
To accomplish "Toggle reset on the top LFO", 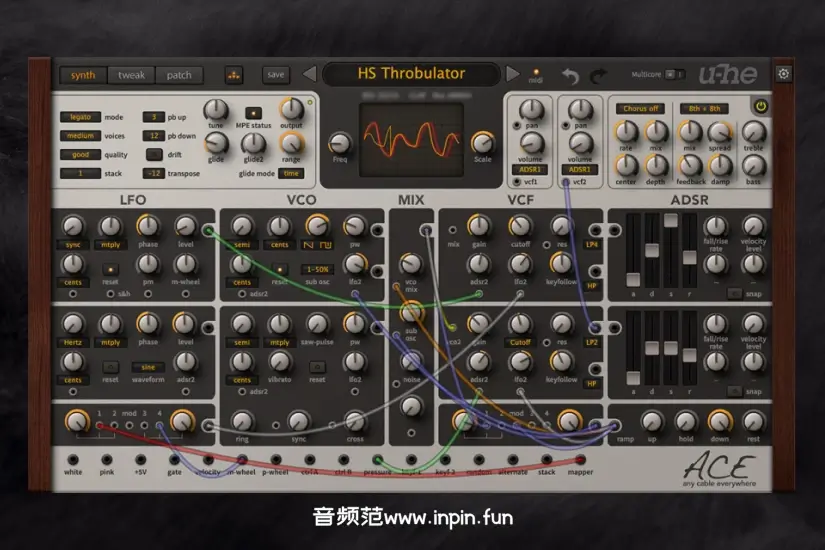I will (110, 269).
